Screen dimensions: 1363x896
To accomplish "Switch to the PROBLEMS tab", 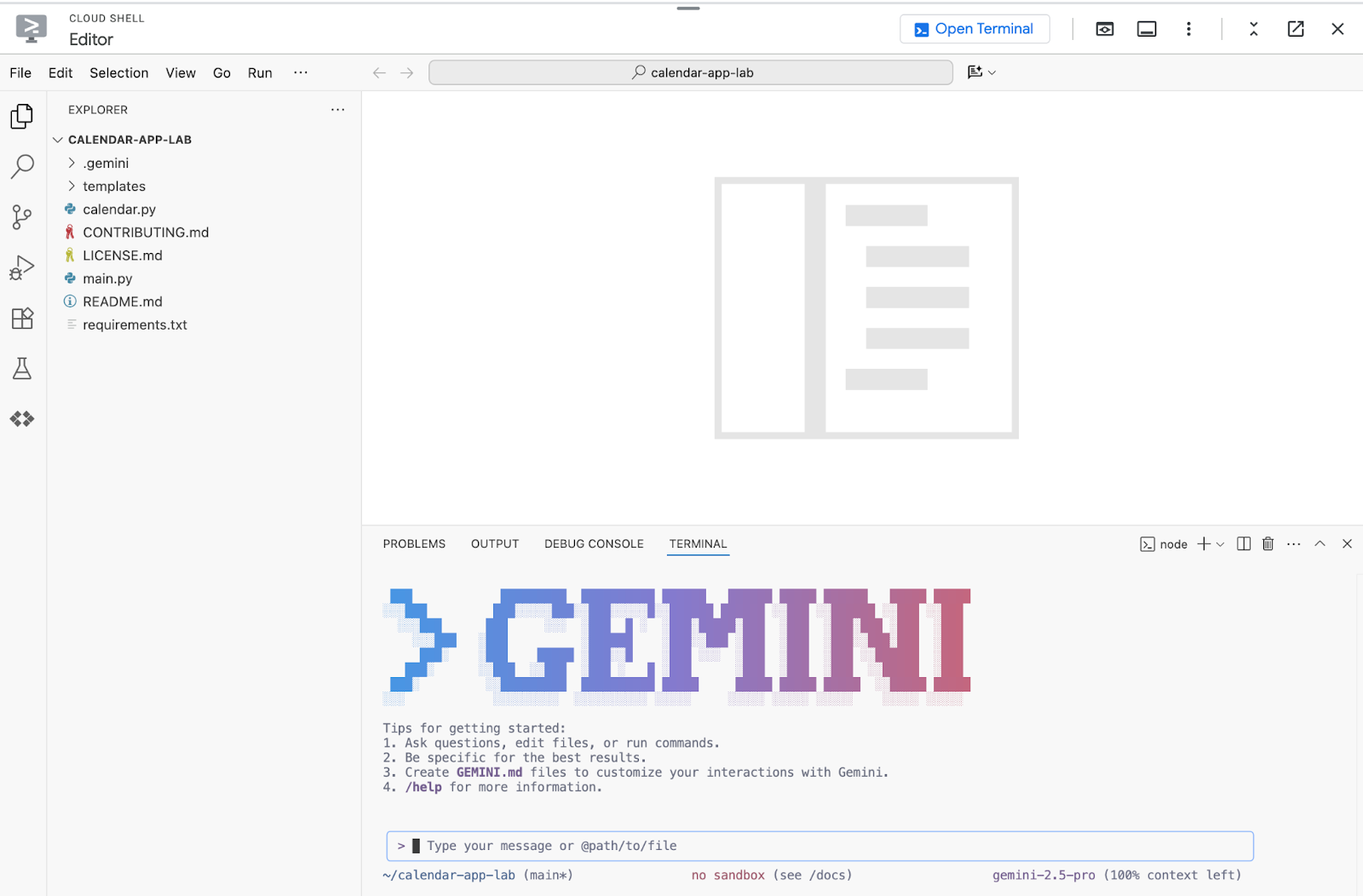I will pos(414,544).
